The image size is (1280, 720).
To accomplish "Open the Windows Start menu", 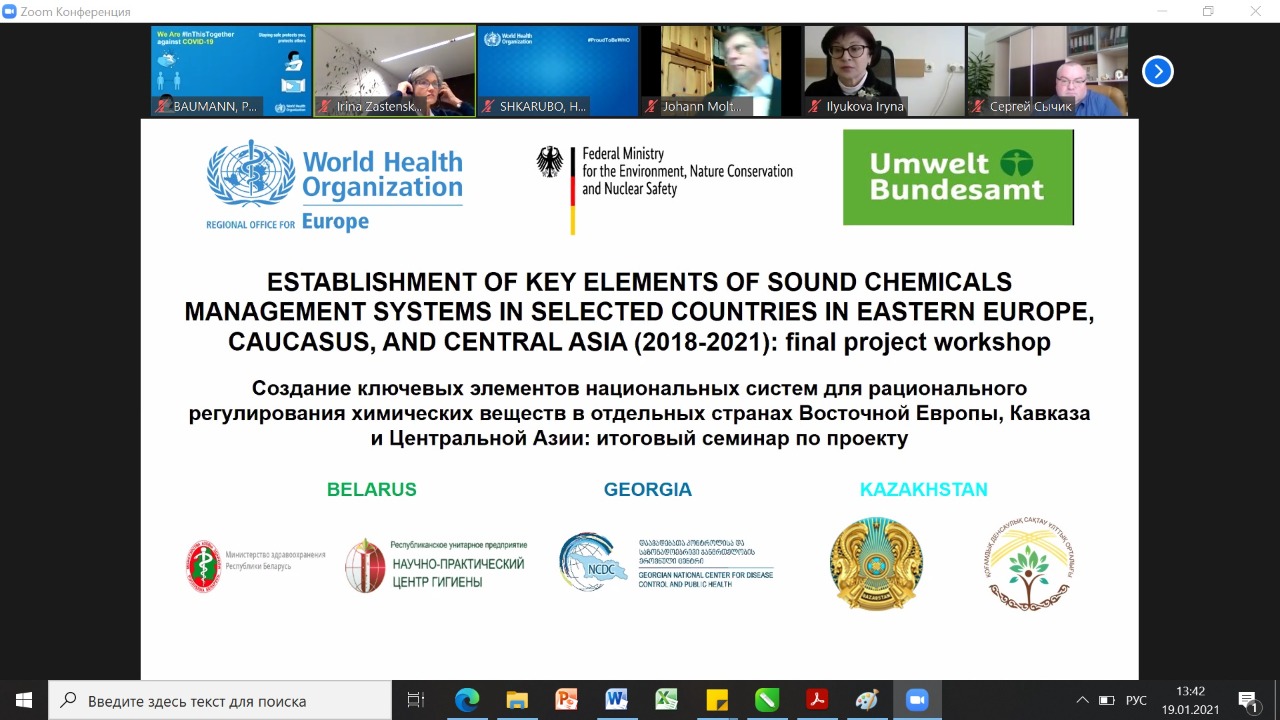I will tap(24, 700).
